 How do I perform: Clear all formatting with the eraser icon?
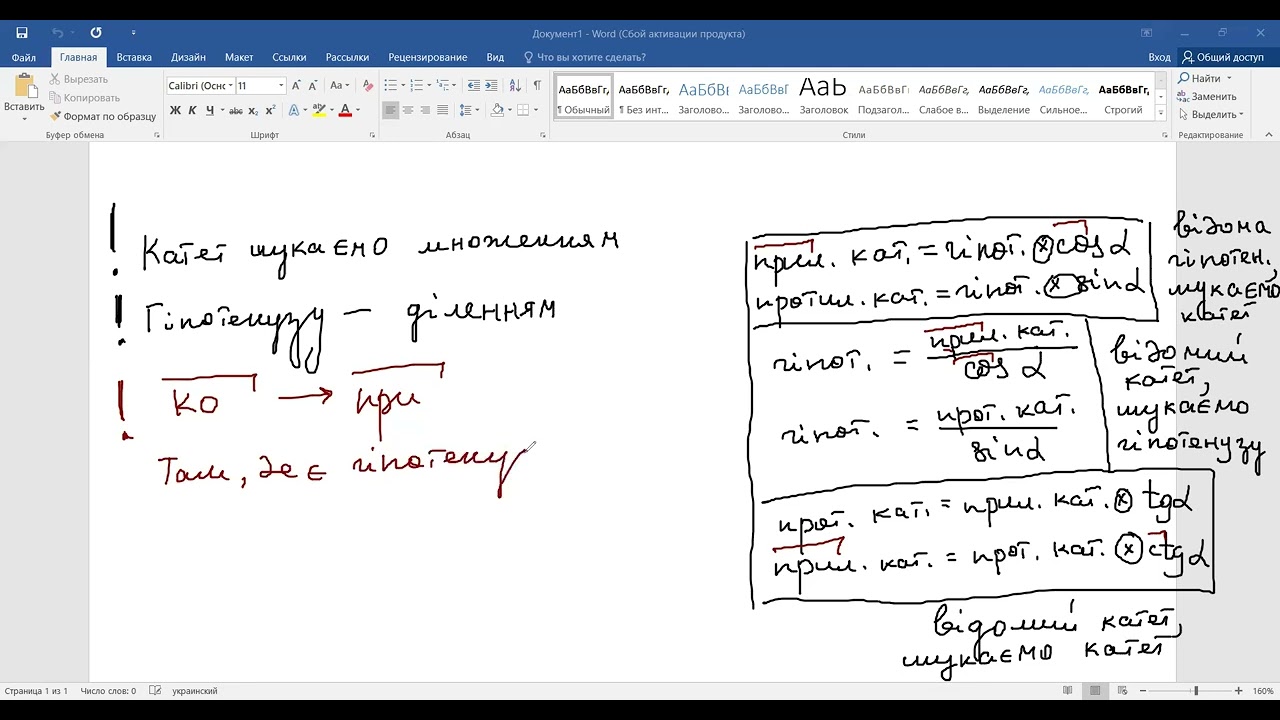(368, 86)
